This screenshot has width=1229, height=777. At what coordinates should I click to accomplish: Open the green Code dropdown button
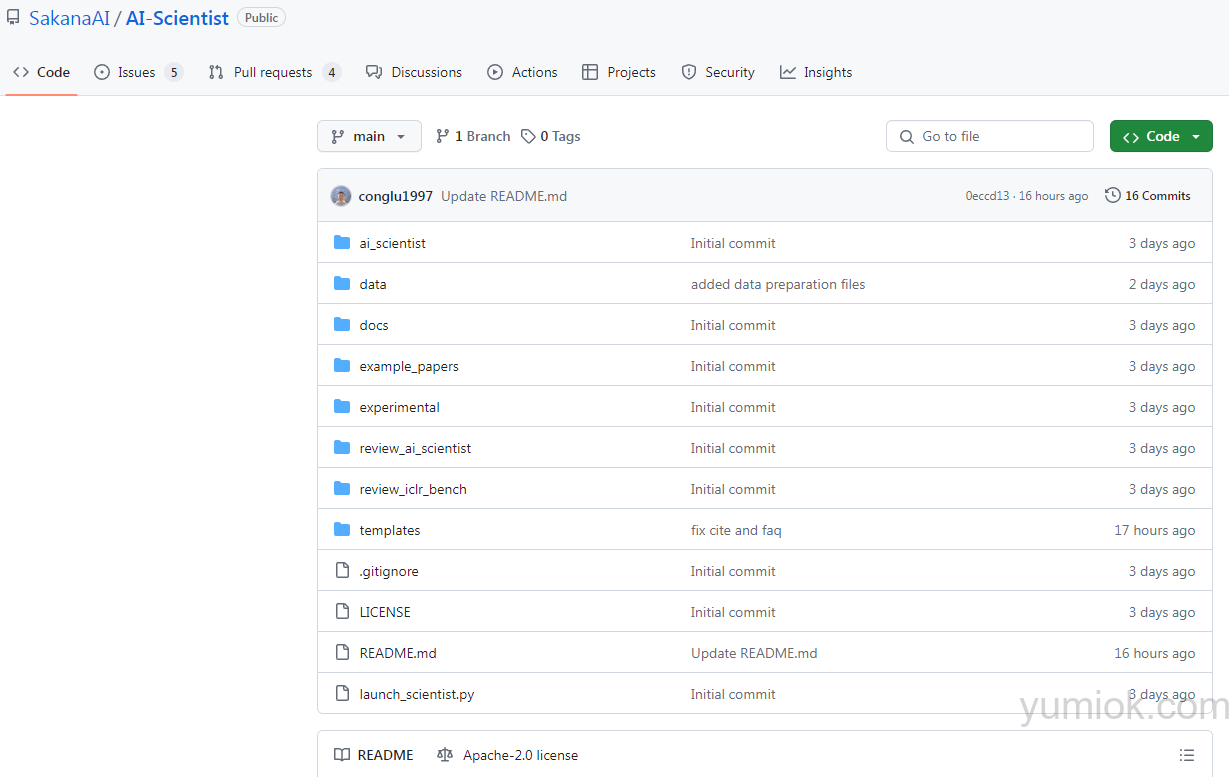pos(1160,137)
